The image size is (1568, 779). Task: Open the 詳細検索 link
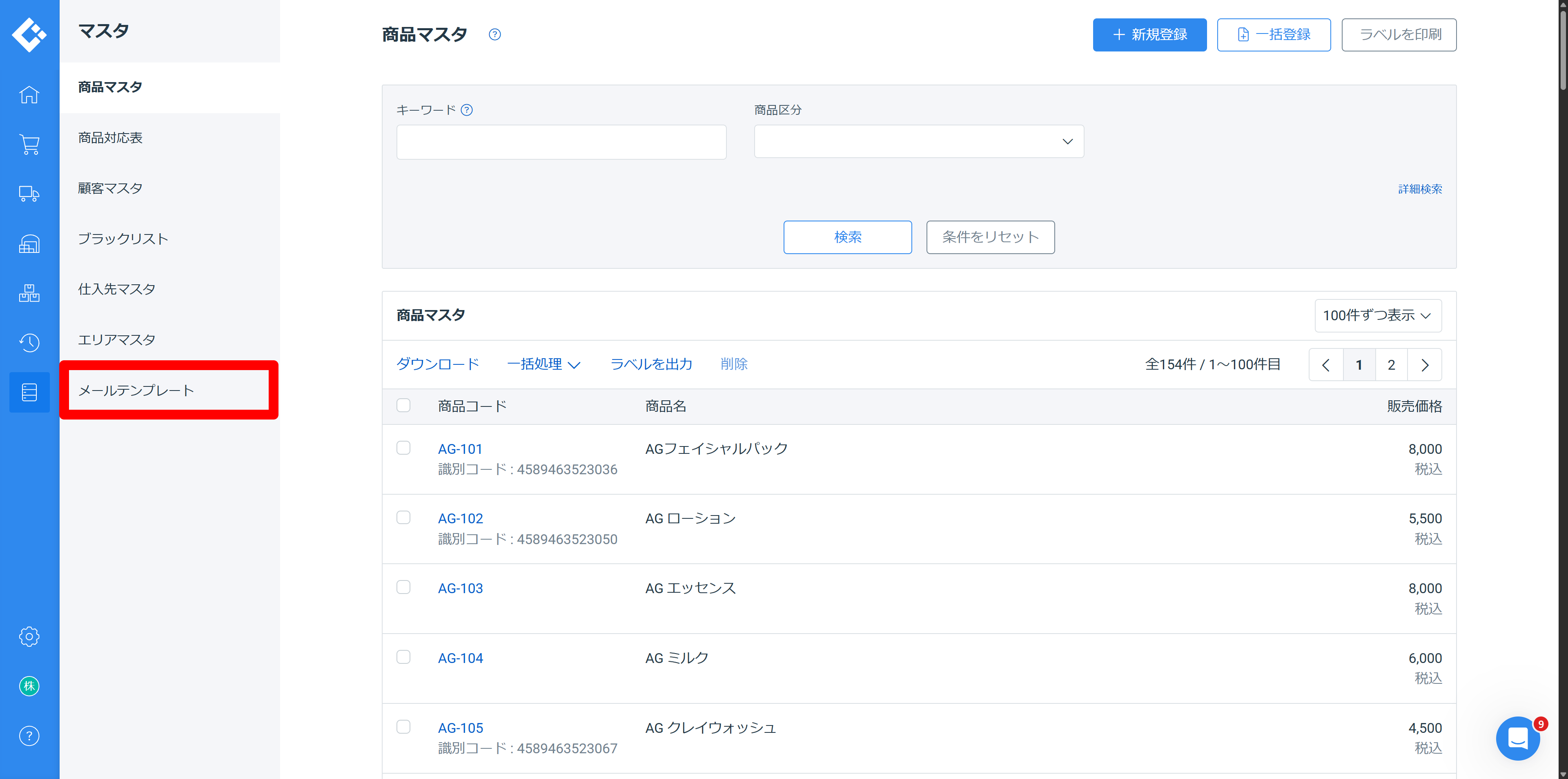[x=1419, y=189]
